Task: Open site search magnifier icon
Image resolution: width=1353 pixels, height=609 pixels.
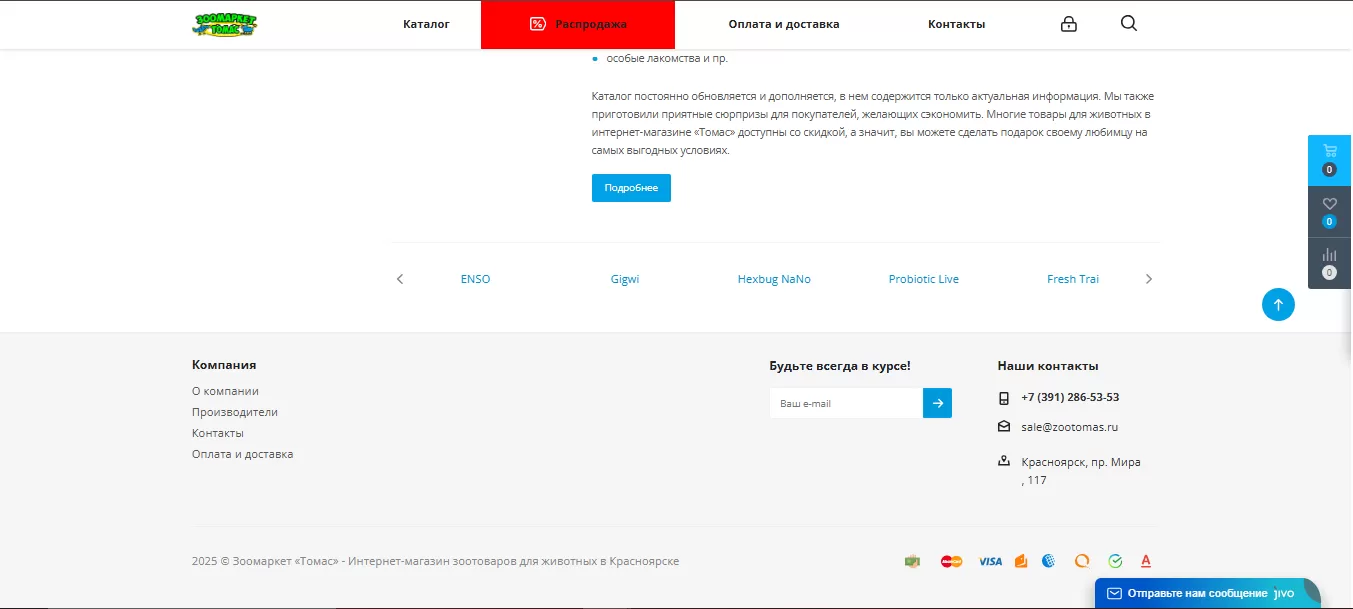Action: point(1128,24)
